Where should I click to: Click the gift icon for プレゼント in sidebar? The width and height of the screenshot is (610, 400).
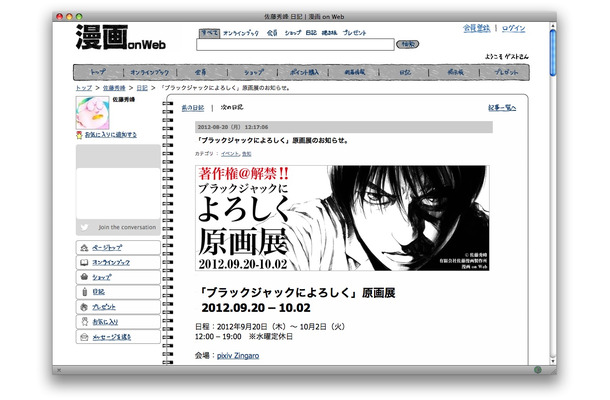[x=84, y=307]
